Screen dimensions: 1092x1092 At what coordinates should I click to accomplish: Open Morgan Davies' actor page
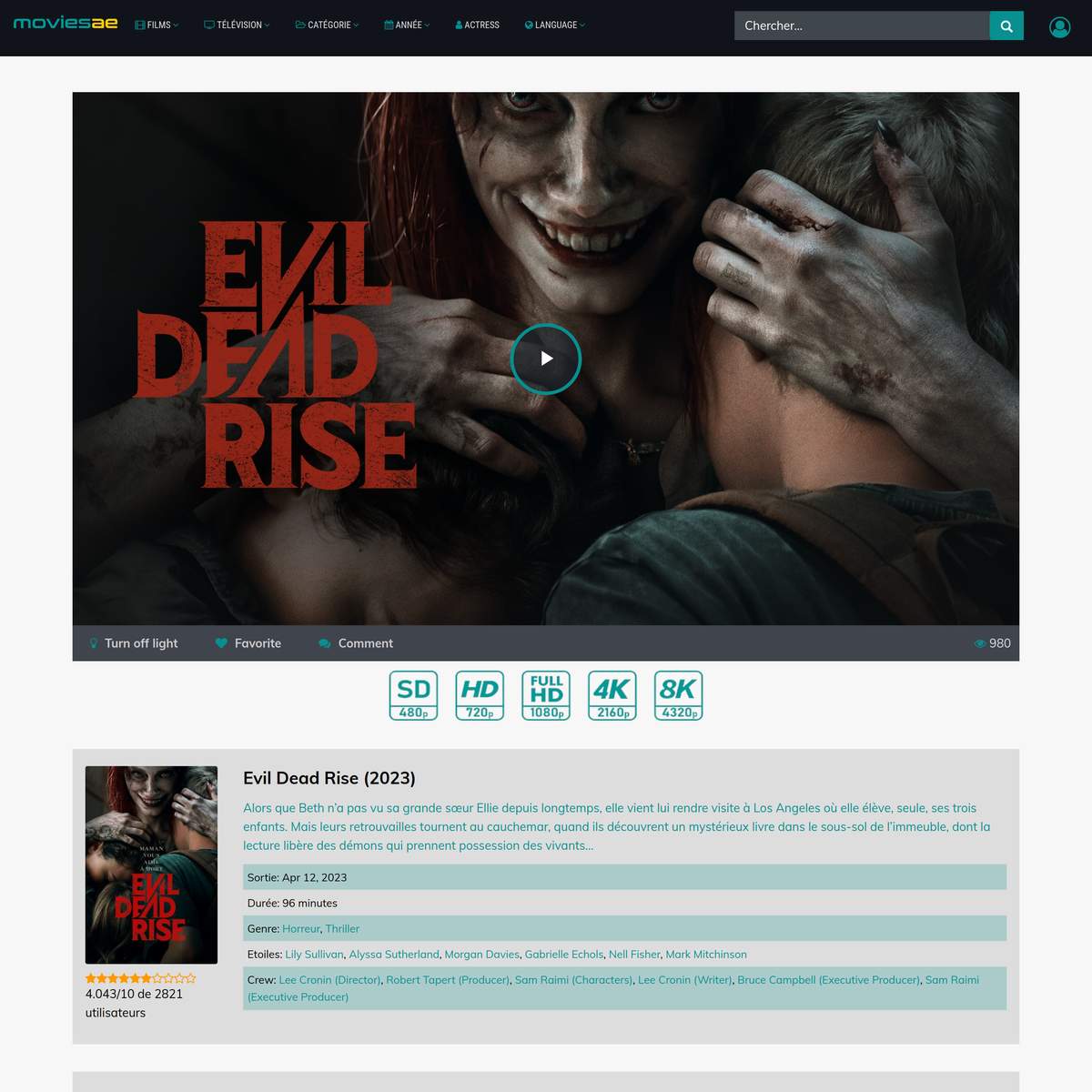pos(482,955)
